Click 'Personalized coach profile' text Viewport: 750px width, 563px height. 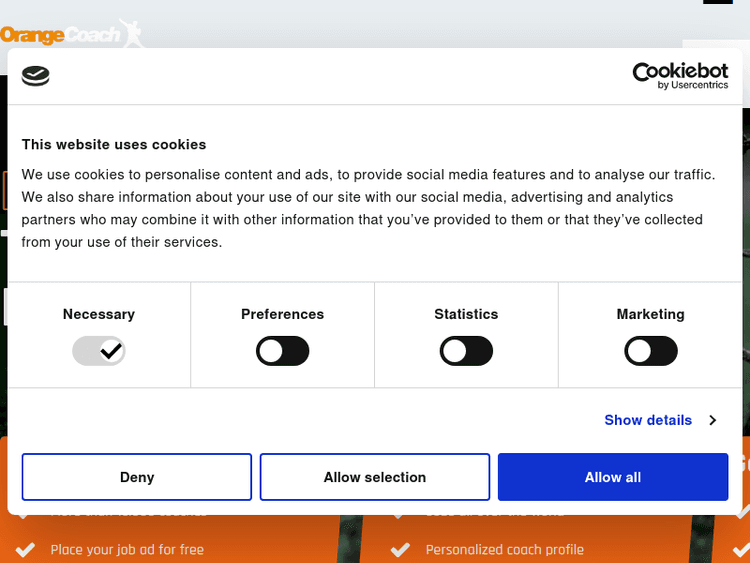pos(505,549)
